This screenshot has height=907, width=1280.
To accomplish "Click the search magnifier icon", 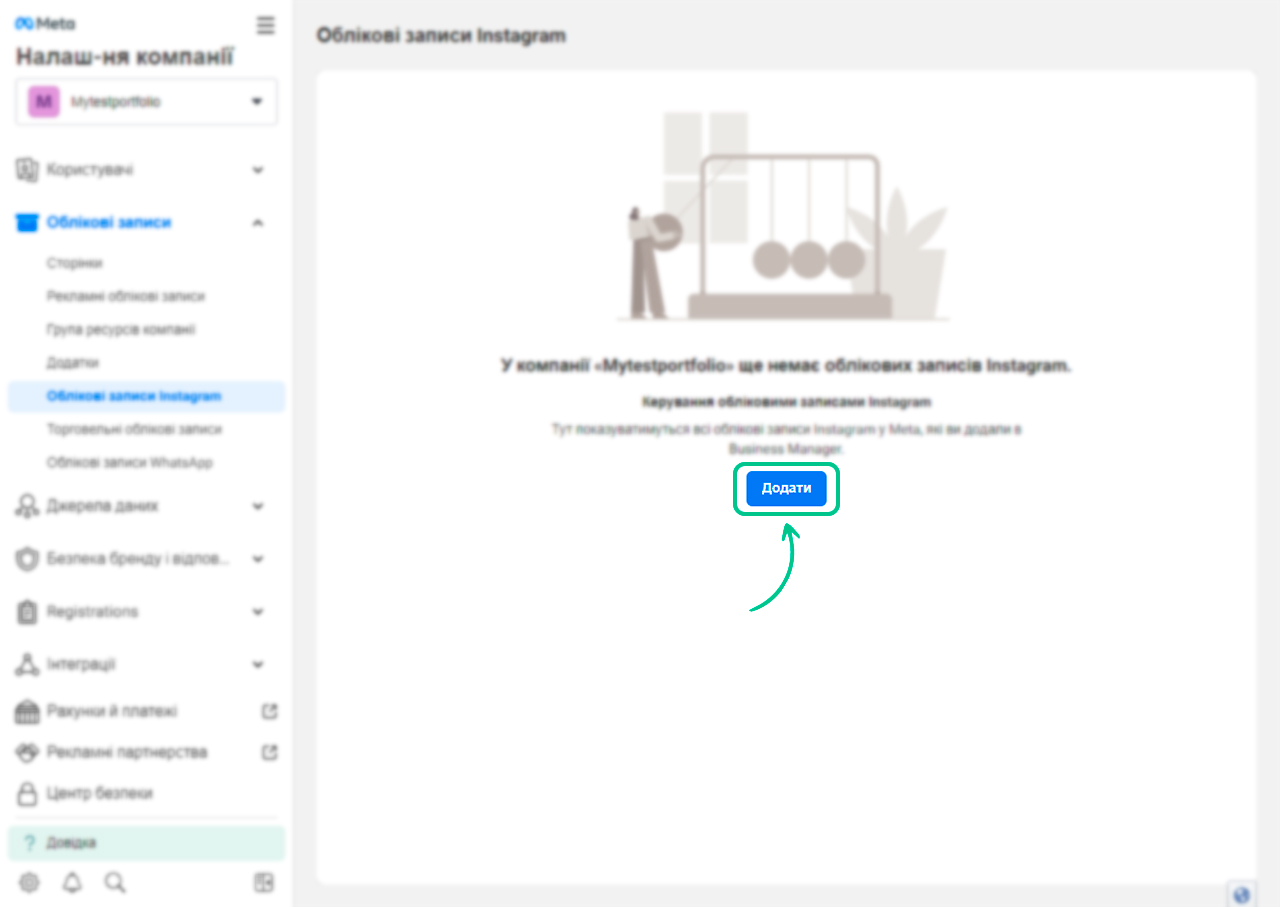I will [x=115, y=882].
